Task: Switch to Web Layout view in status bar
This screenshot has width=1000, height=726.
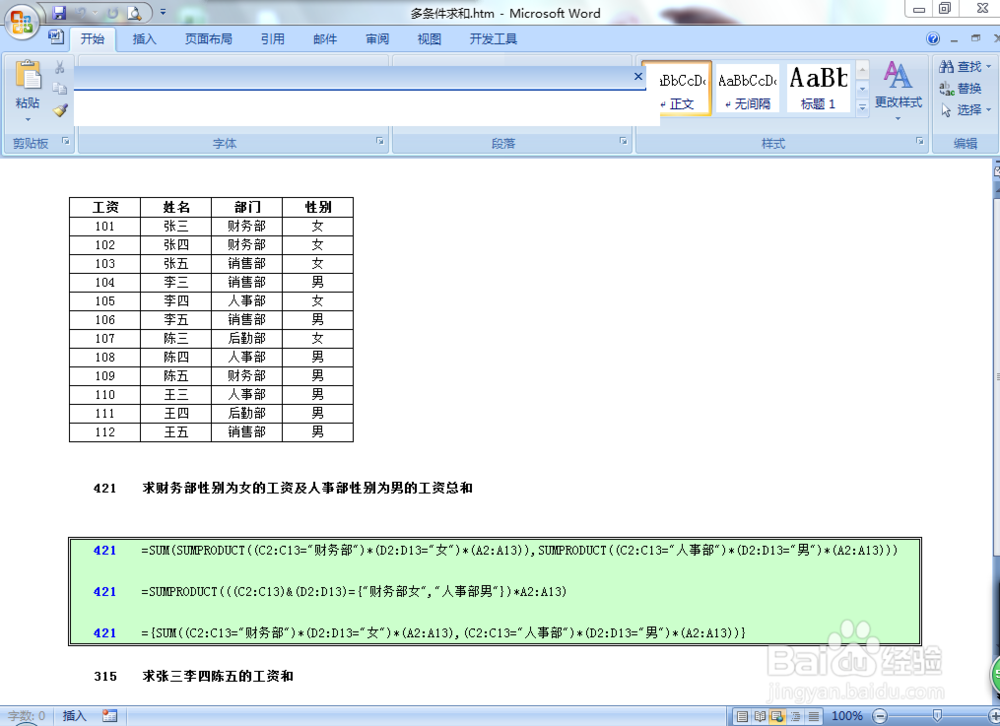Action: click(778, 716)
